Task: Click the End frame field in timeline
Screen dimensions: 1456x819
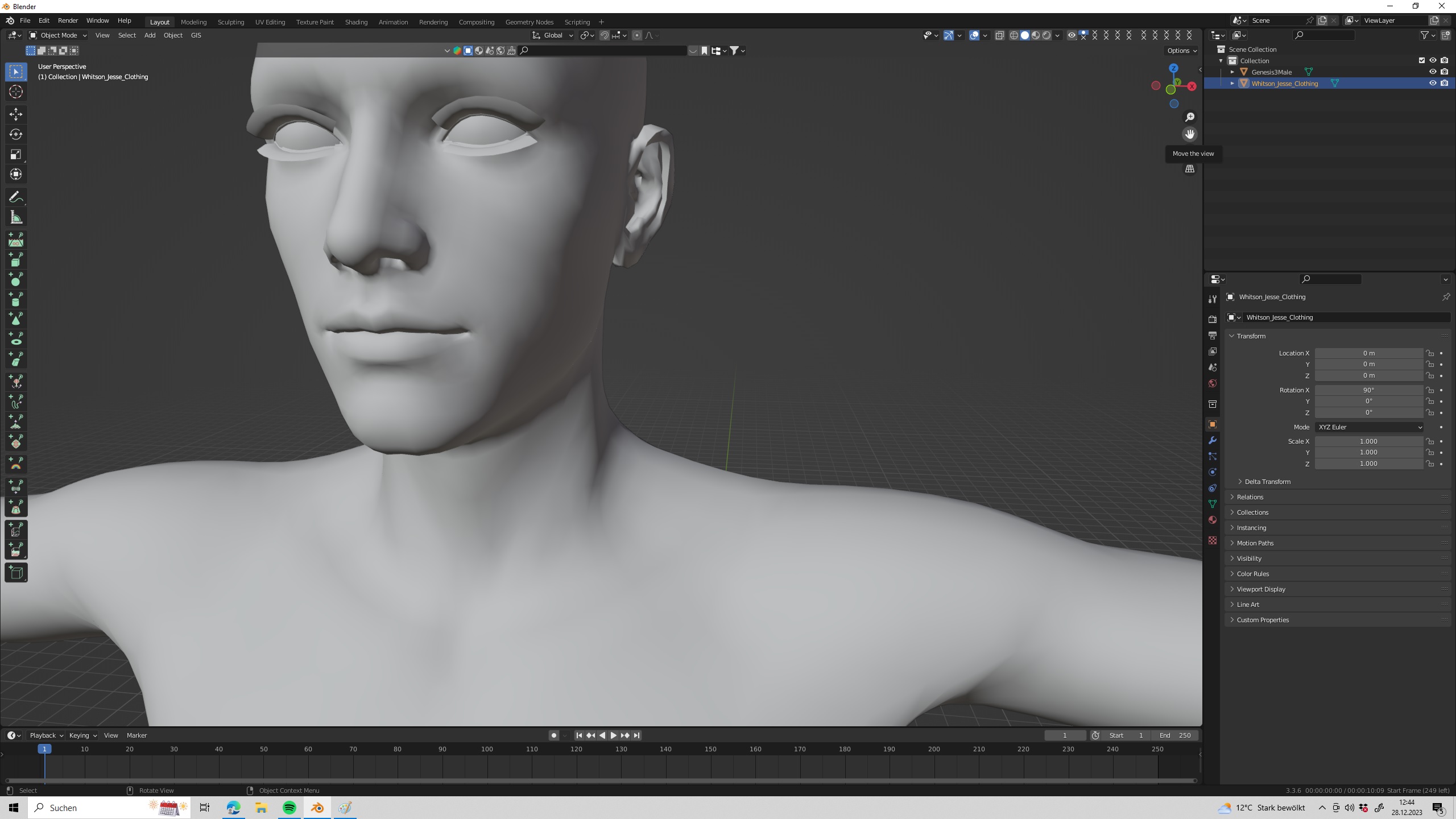Action: pyautogui.click(x=1175, y=735)
